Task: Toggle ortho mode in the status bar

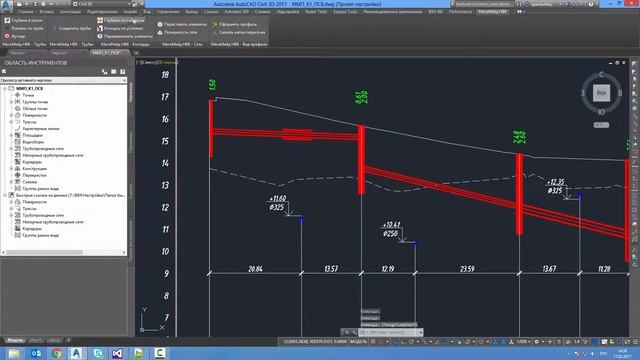Action: pyautogui.click(x=403, y=342)
